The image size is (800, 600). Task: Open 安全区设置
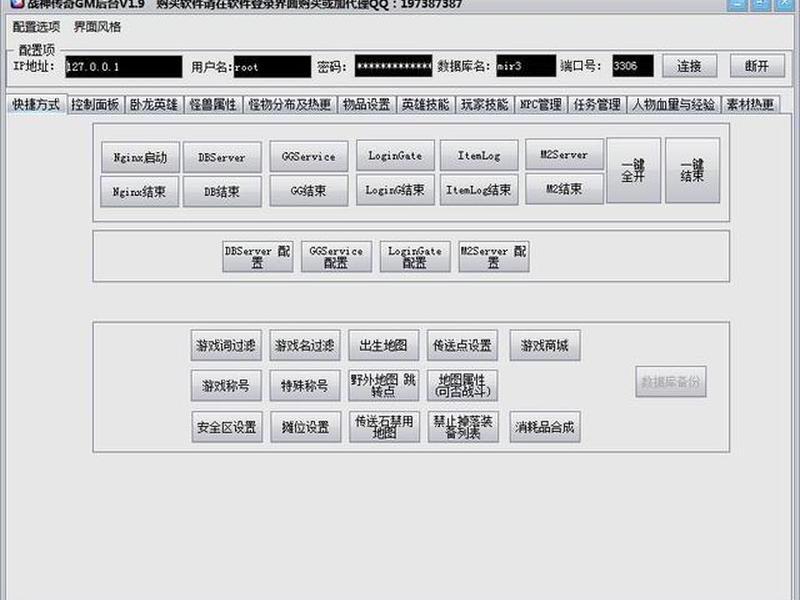pyautogui.click(x=227, y=427)
